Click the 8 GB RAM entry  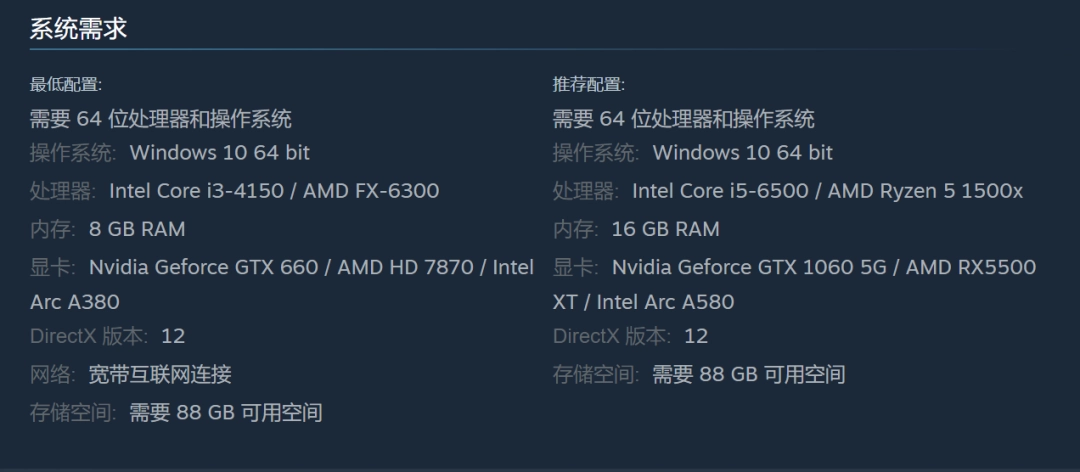click(x=137, y=229)
